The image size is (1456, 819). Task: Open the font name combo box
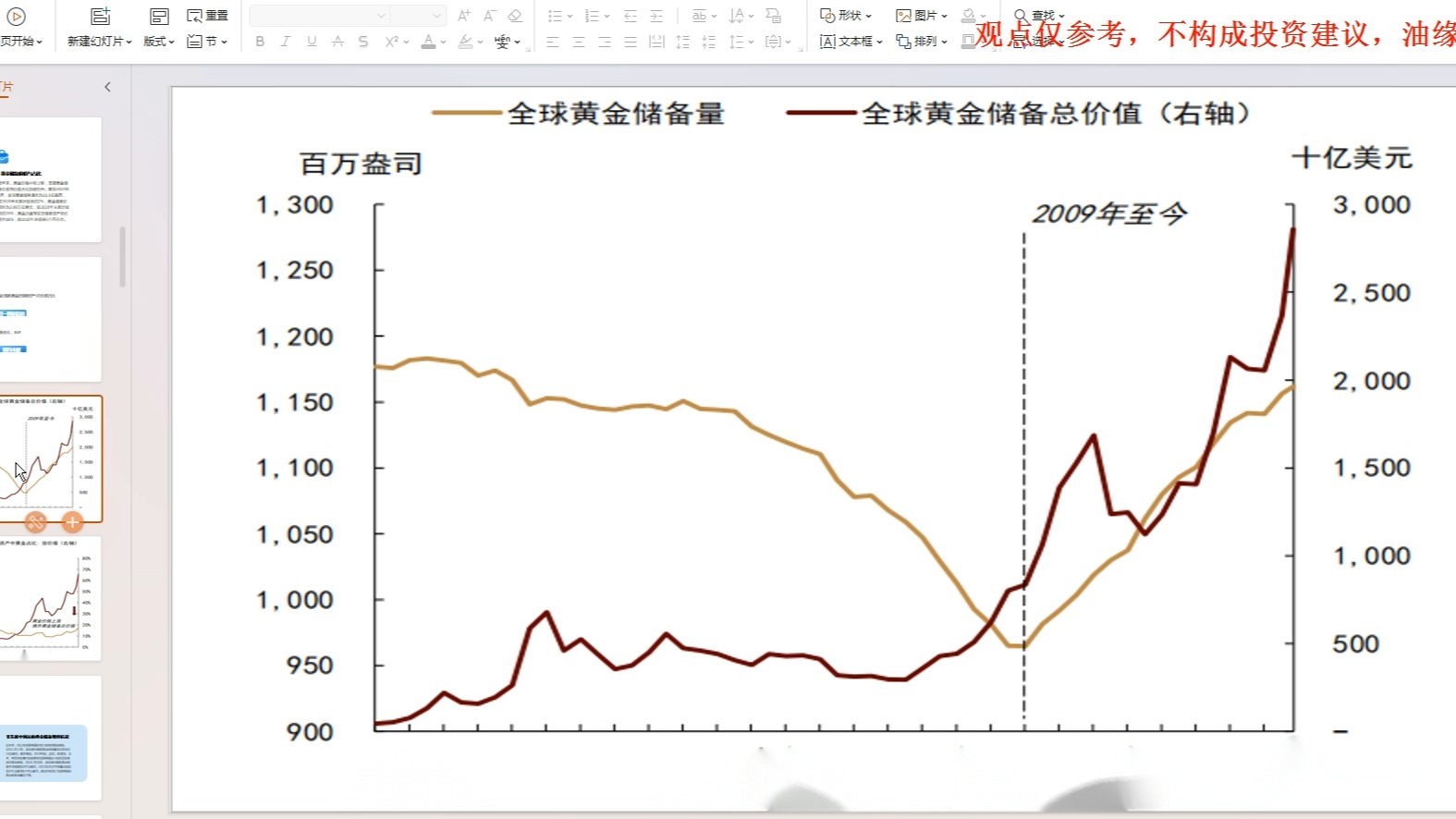(x=319, y=16)
